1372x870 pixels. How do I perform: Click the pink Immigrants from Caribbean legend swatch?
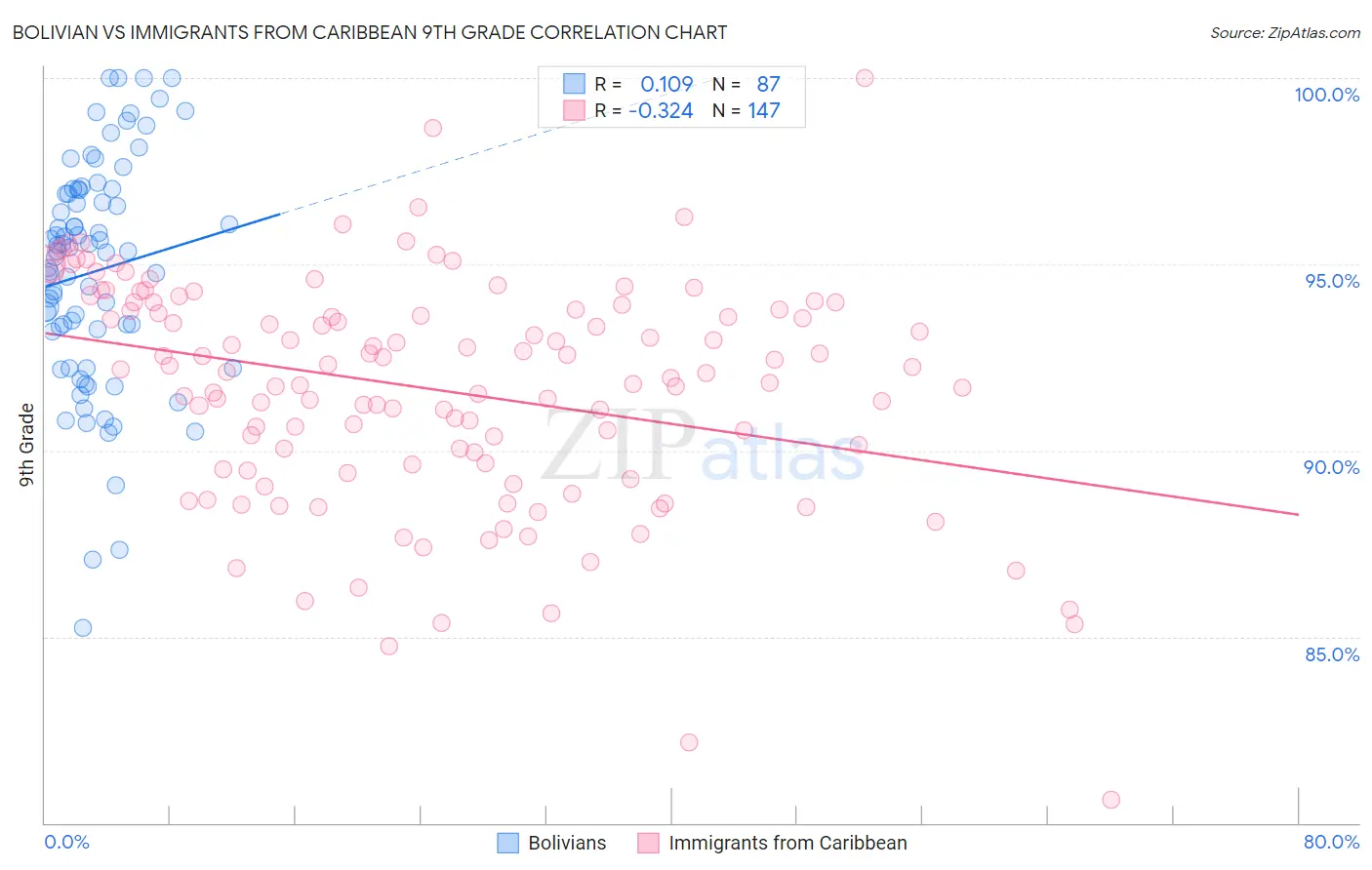(648, 843)
